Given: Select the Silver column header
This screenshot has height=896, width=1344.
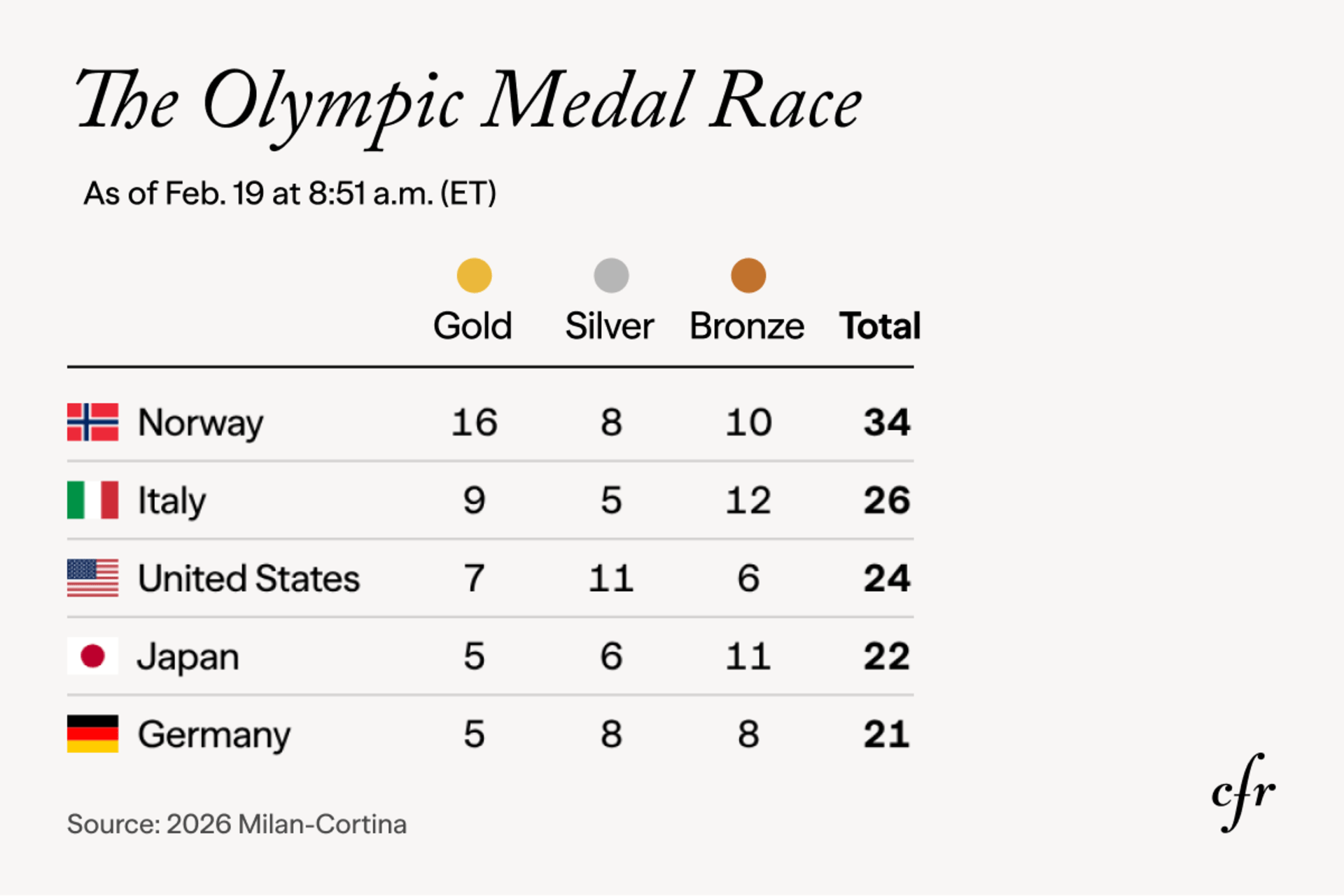Looking at the screenshot, I should point(610,326).
